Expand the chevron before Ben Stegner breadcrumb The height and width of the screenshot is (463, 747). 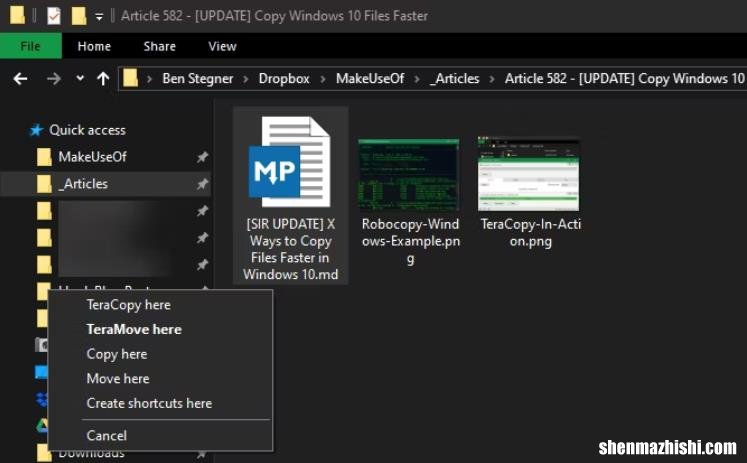click(x=150, y=79)
